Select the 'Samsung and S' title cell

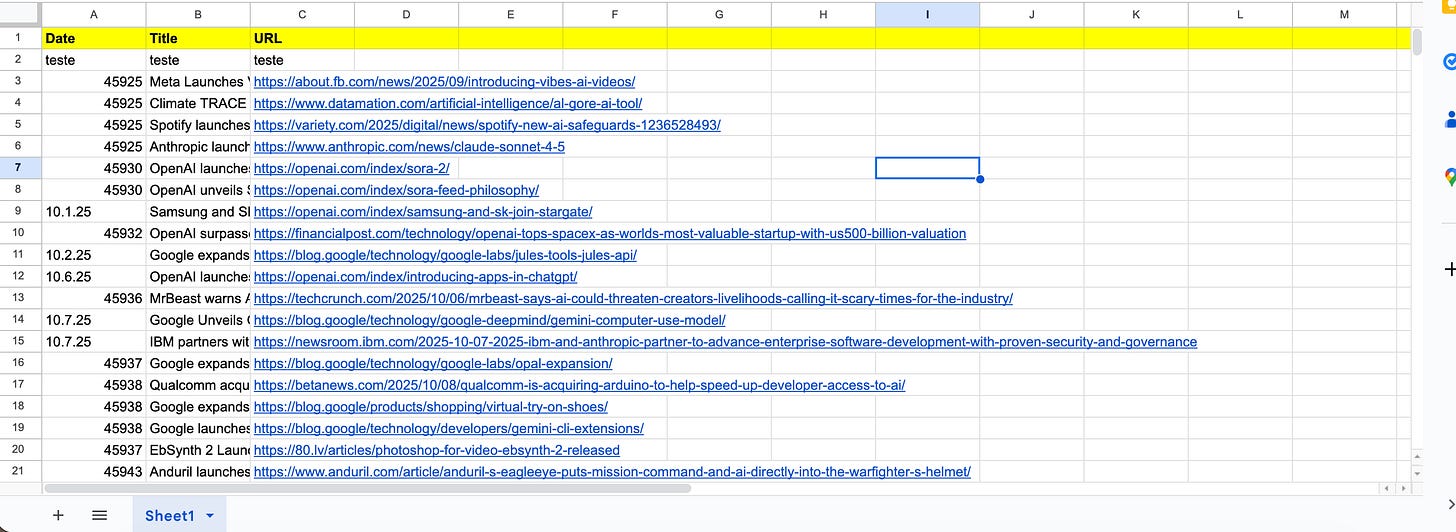click(198, 212)
